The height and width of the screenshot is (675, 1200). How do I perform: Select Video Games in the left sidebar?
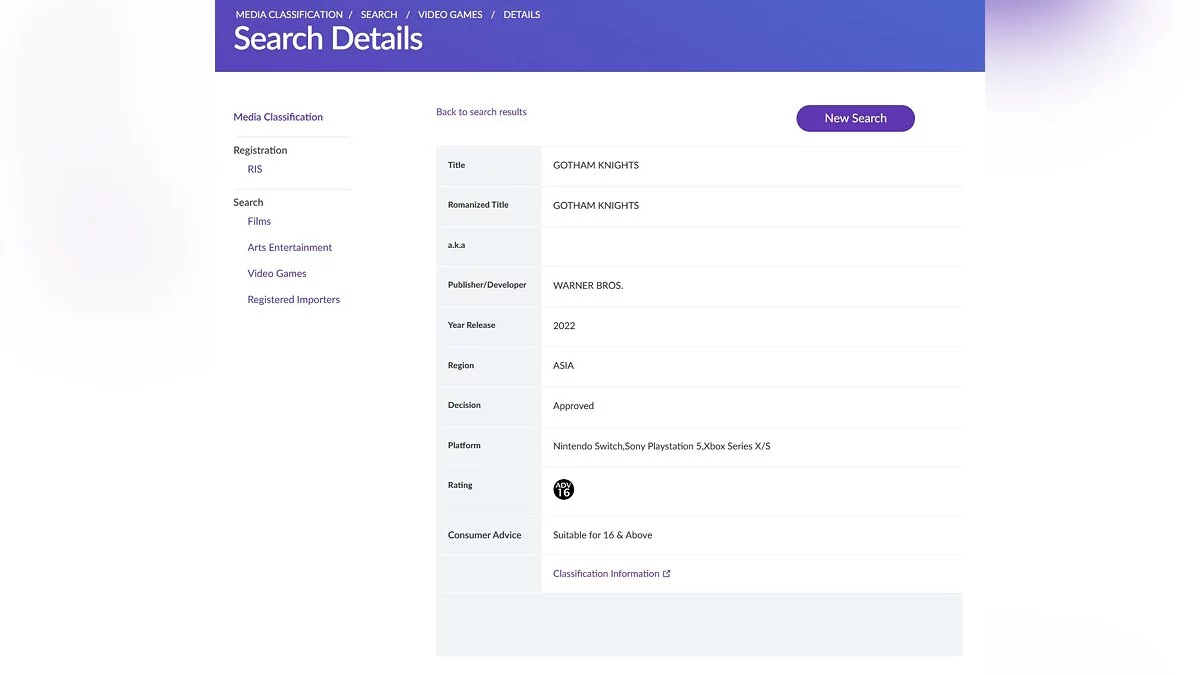coord(277,274)
